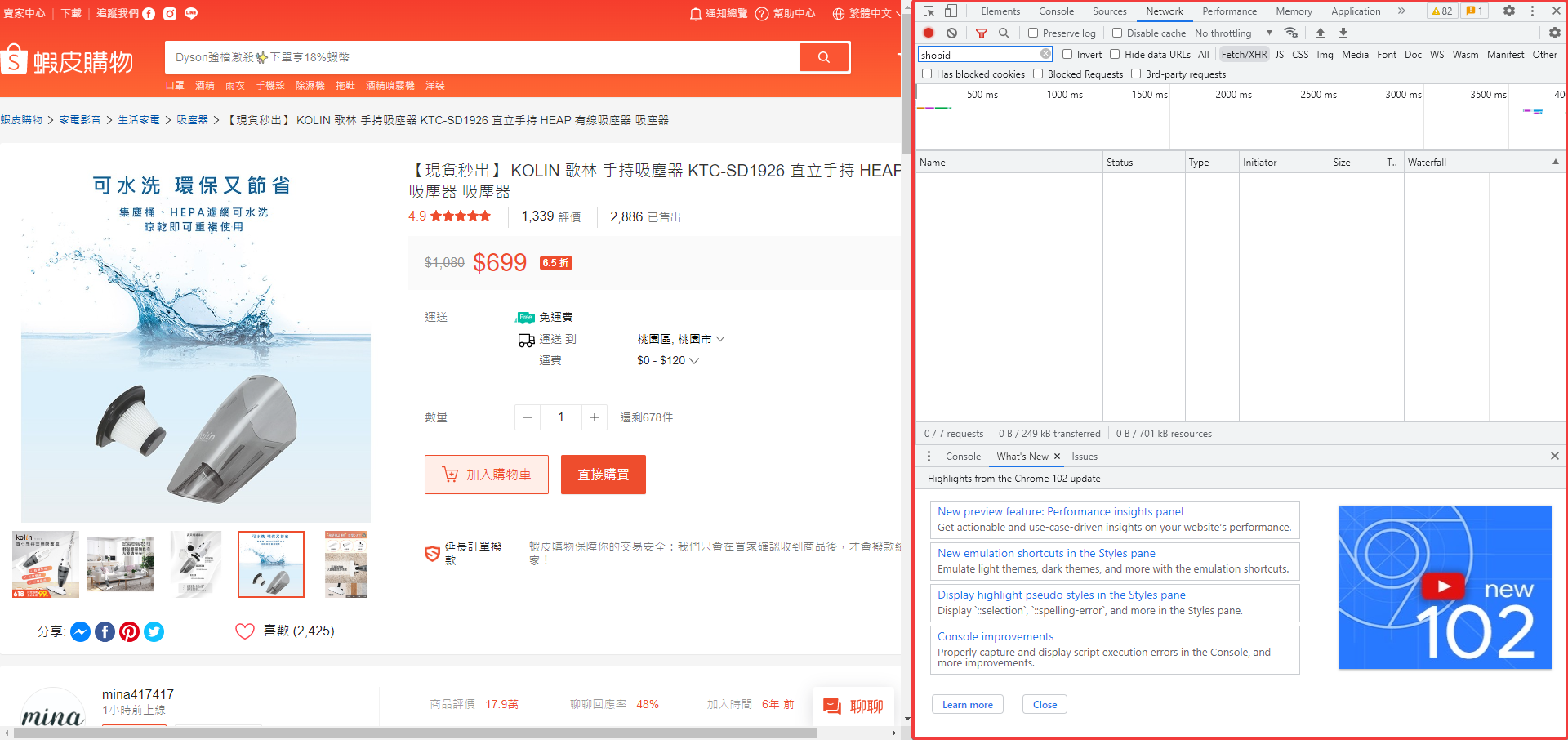Click the clear network log icon
Viewport: 1568px width, 740px height.
click(951, 33)
